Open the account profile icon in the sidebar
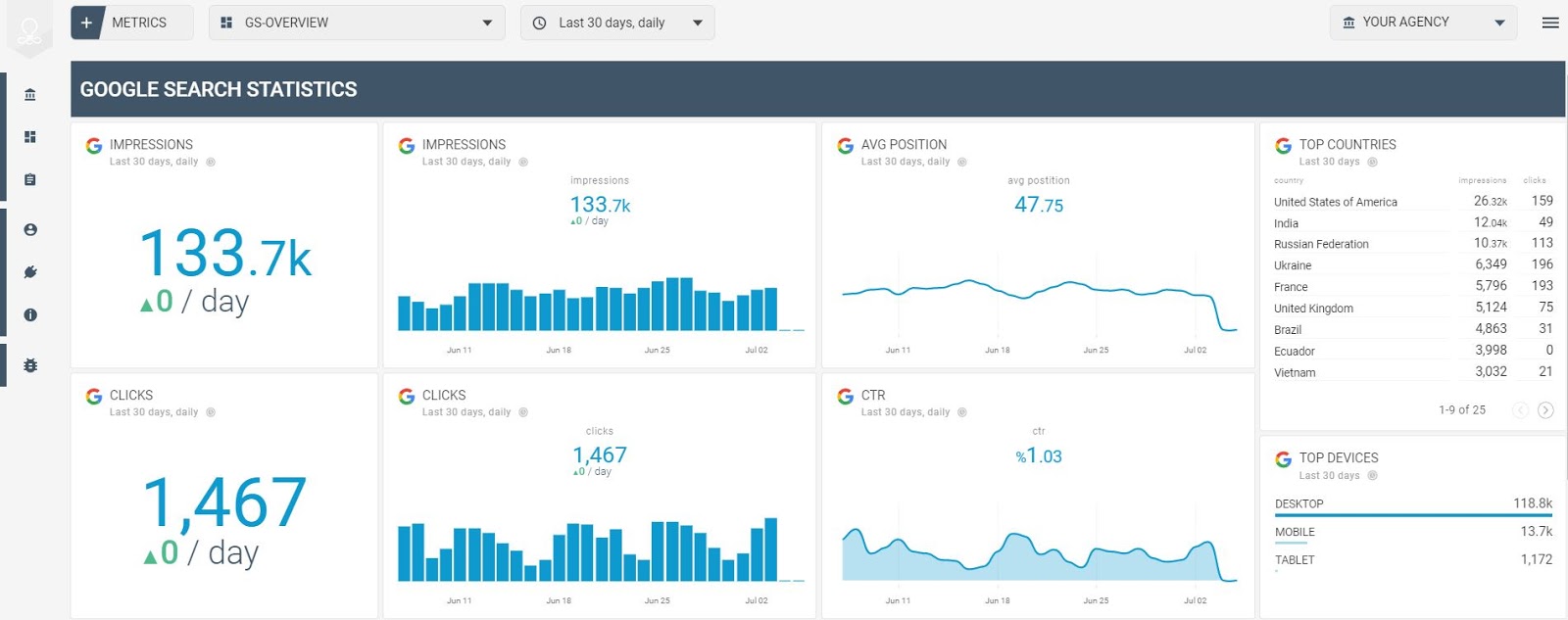The height and width of the screenshot is (620, 1568). [x=30, y=229]
